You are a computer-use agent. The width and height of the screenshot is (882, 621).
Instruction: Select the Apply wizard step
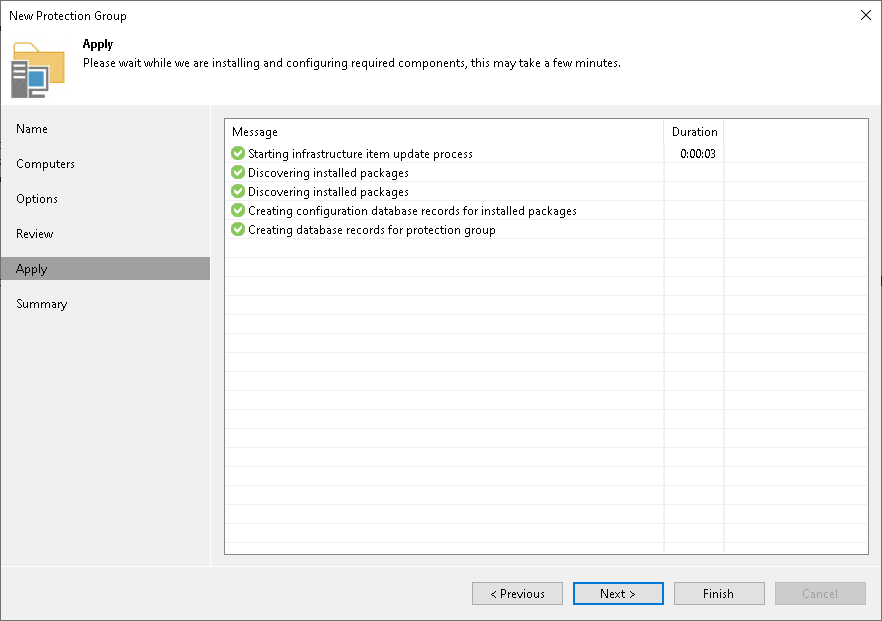105,269
